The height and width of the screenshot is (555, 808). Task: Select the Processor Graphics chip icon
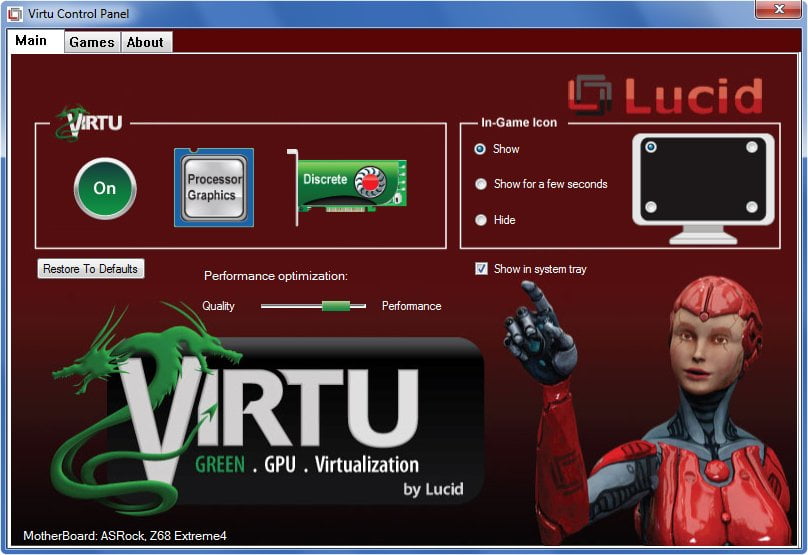[x=214, y=188]
